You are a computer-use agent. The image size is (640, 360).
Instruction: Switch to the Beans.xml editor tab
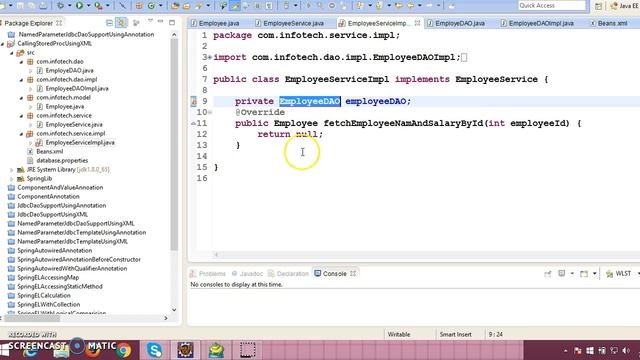pos(609,23)
